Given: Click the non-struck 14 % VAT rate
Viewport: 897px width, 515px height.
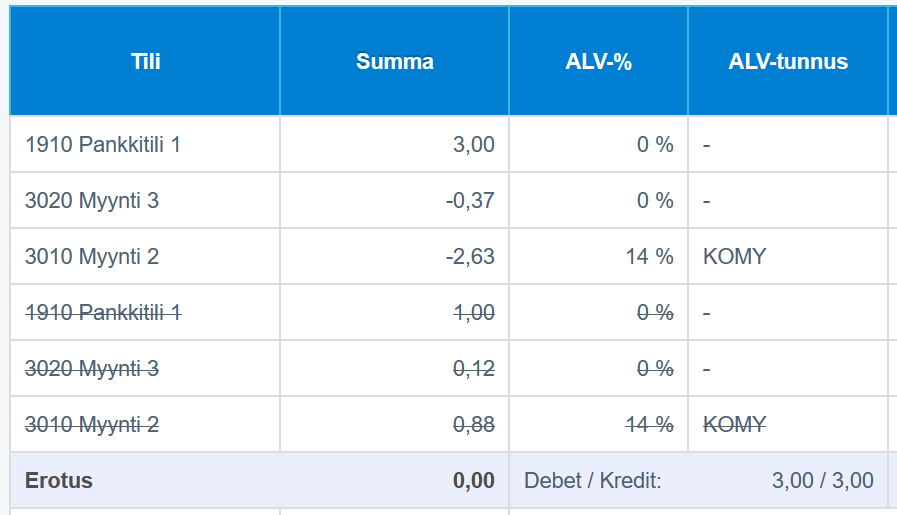Looking at the screenshot, I should click(x=649, y=257).
